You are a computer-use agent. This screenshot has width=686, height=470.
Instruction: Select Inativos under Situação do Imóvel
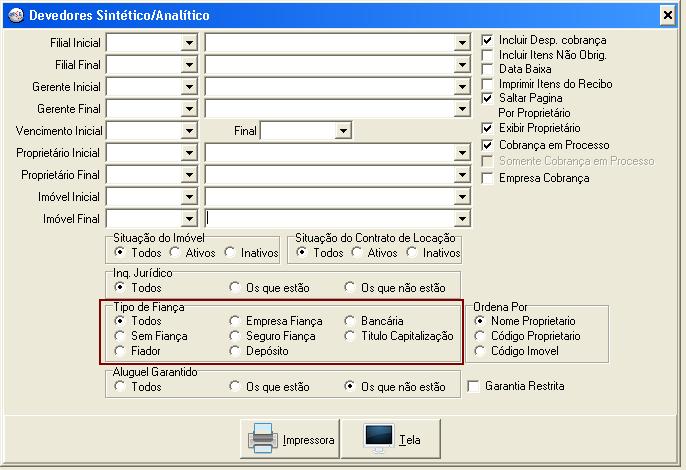coord(230,253)
